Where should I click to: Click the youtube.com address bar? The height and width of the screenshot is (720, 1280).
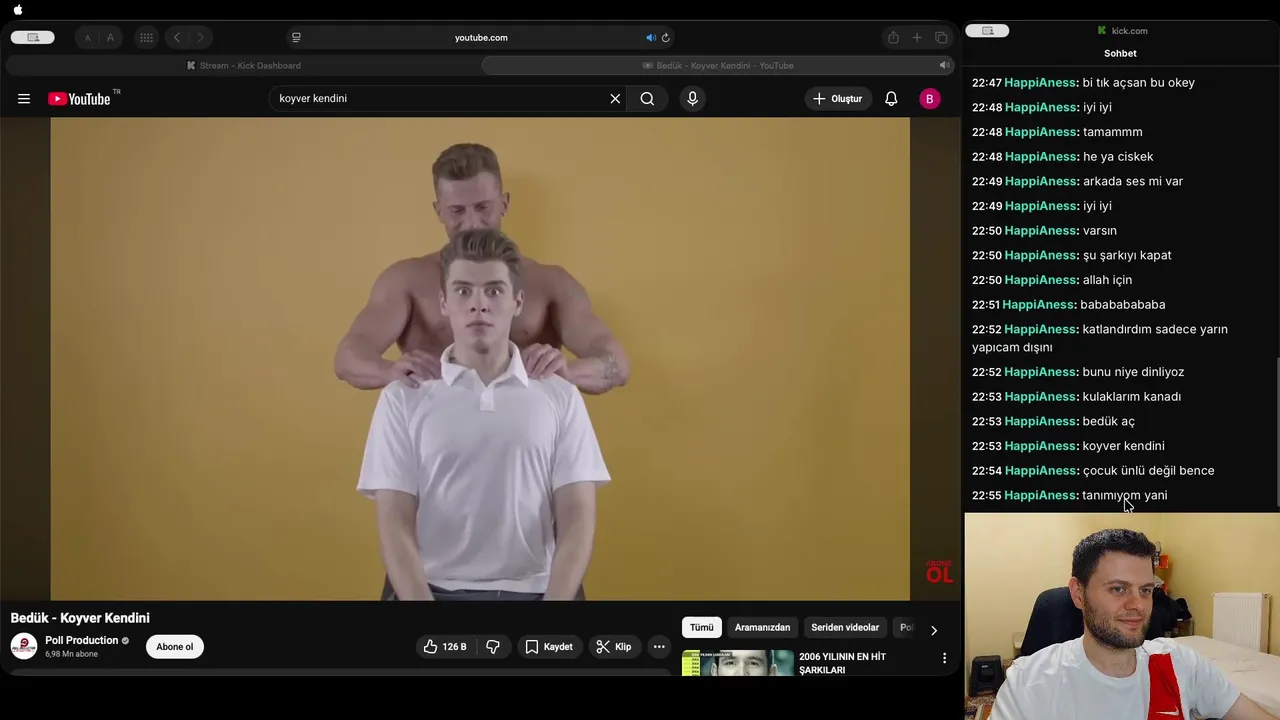[481, 38]
